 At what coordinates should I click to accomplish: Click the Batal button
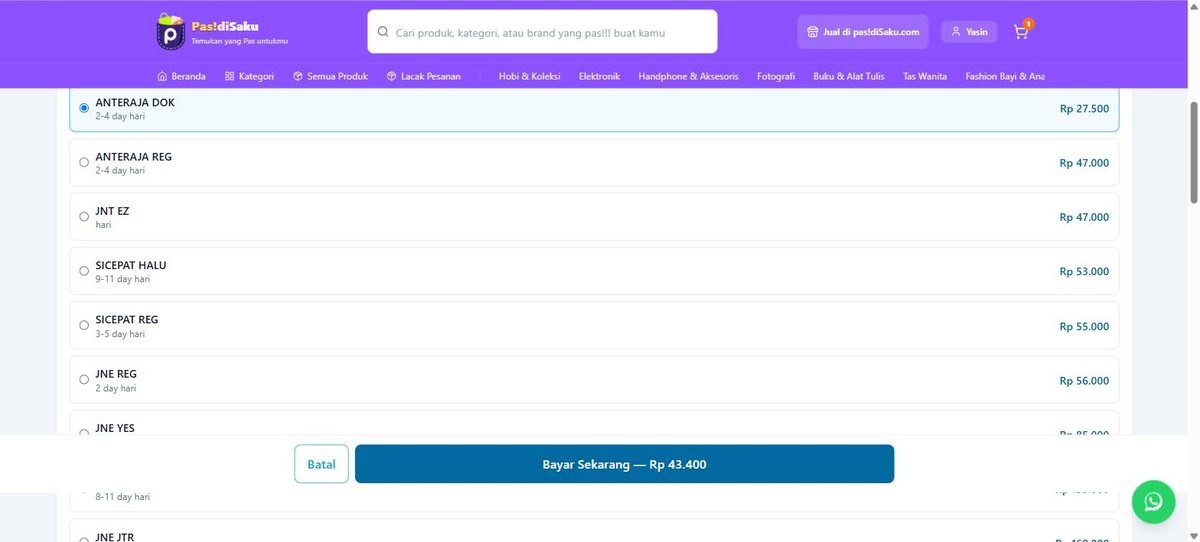coord(321,464)
